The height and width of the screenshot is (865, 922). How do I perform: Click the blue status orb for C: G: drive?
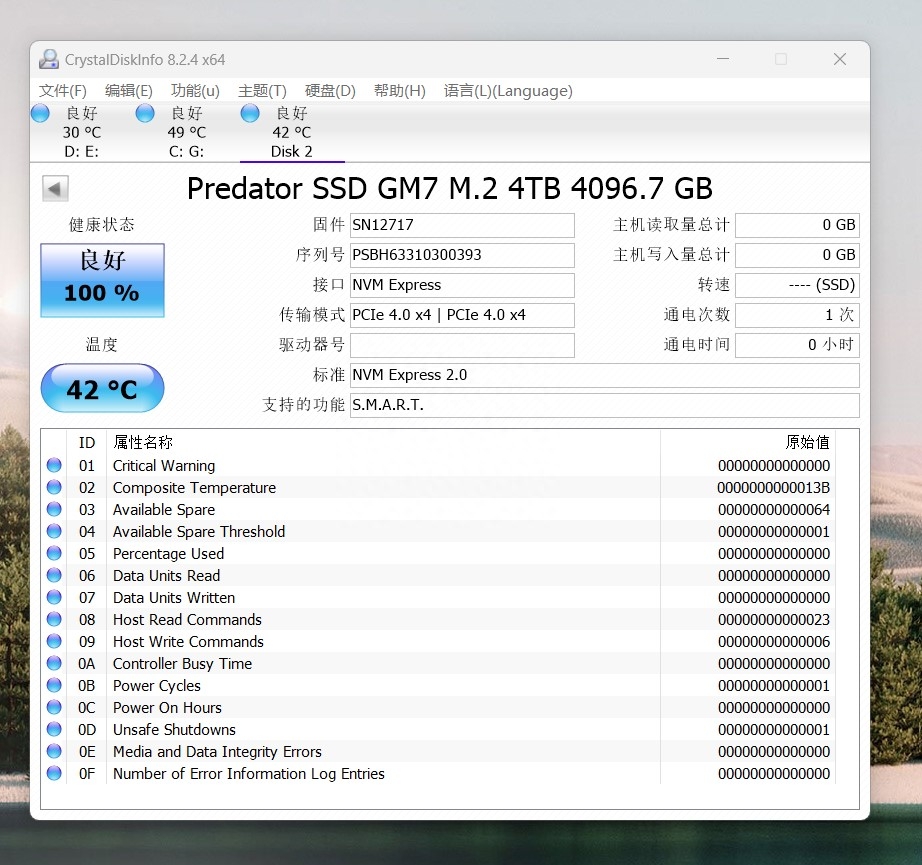tap(145, 113)
